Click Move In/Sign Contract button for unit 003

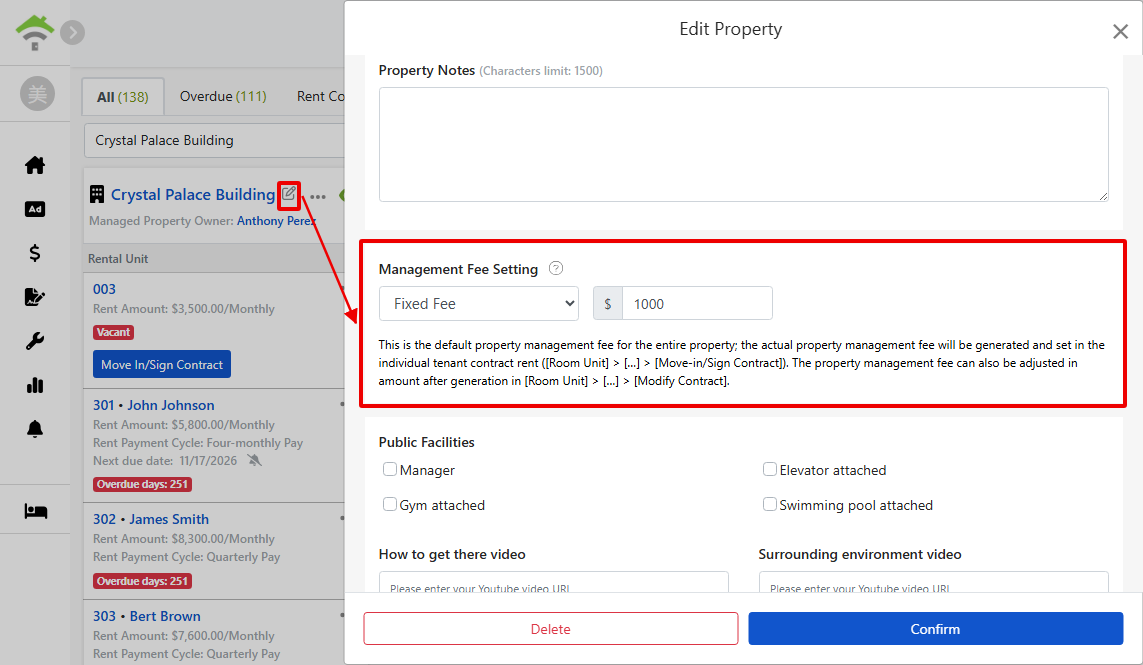(x=162, y=365)
